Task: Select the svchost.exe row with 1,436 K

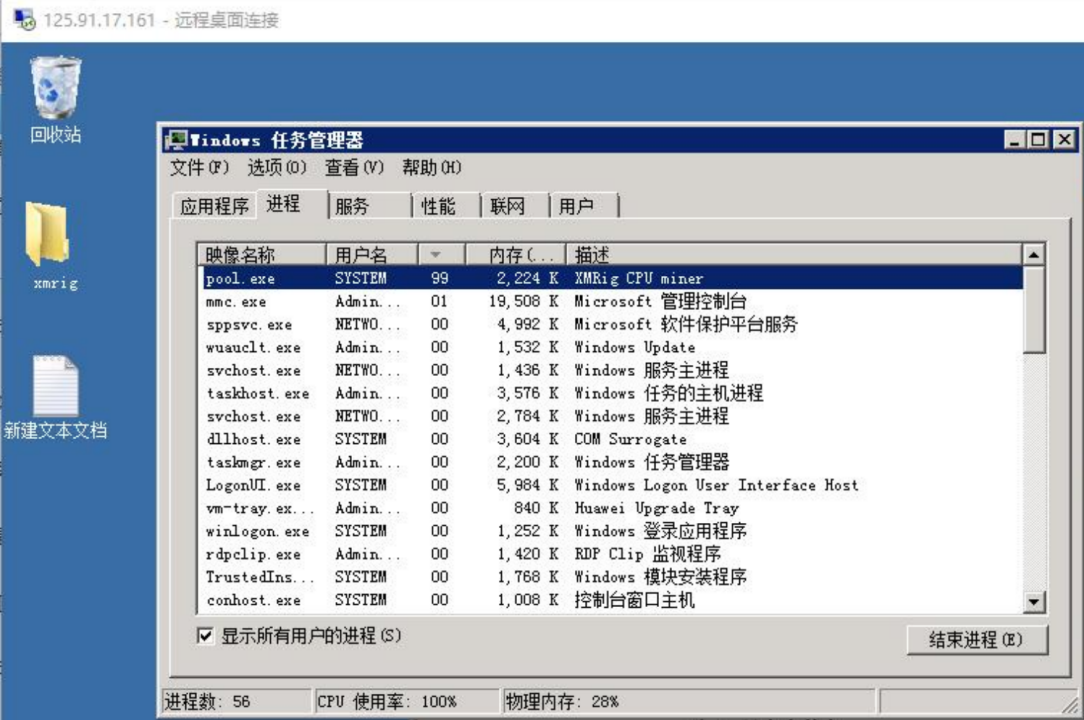Action: click(x=610, y=370)
